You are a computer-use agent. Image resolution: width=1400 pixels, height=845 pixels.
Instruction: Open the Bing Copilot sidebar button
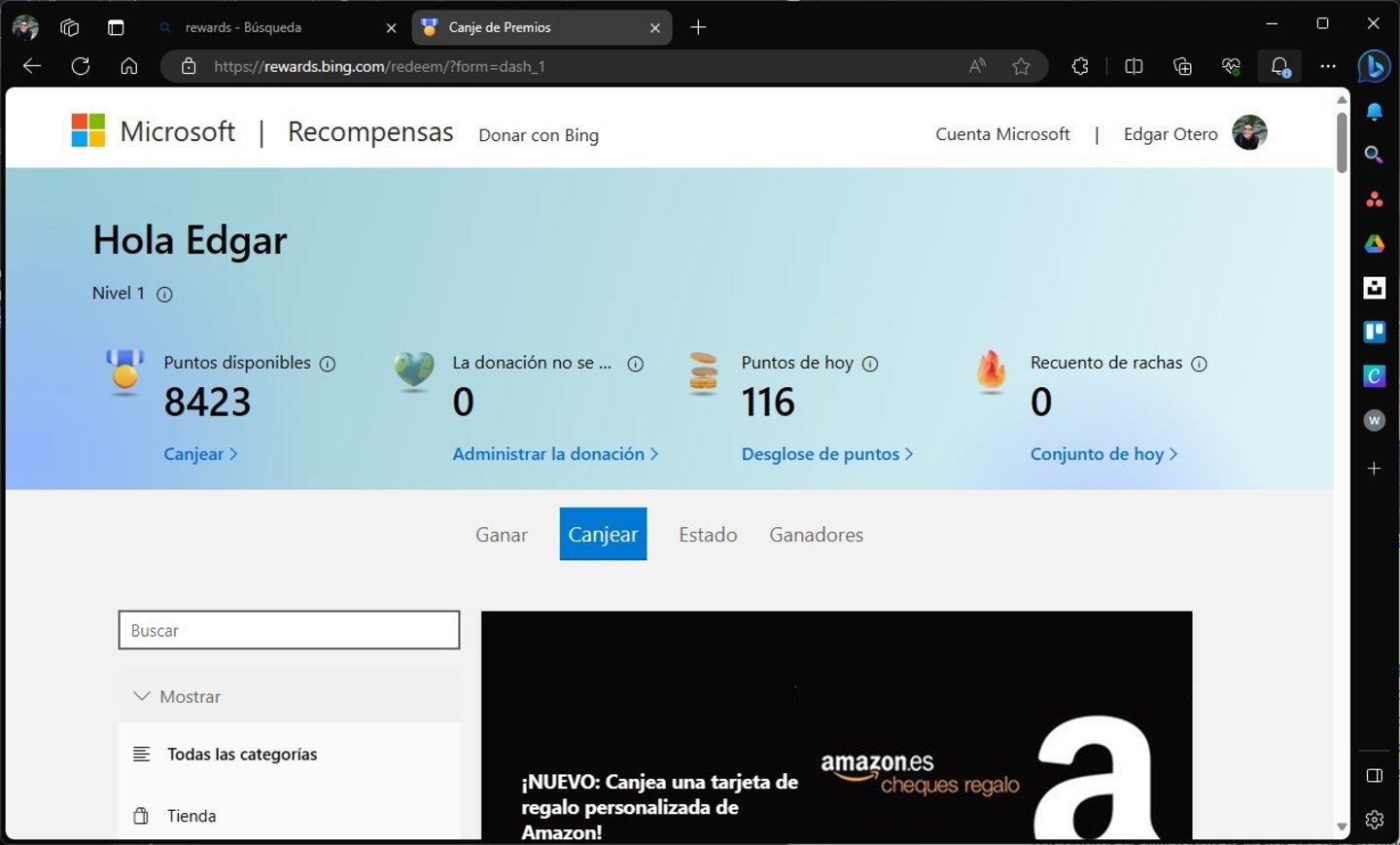[1374, 66]
